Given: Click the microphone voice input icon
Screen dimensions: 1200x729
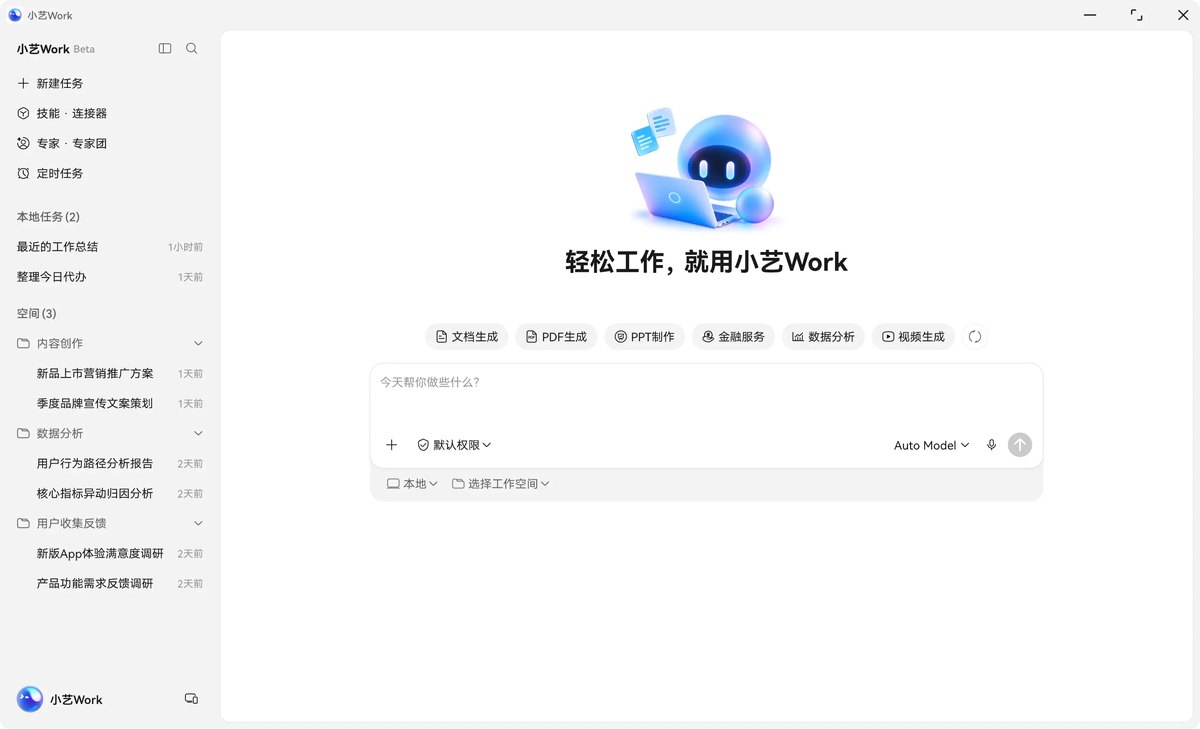Looking at the screenshot, I should 991,445.
